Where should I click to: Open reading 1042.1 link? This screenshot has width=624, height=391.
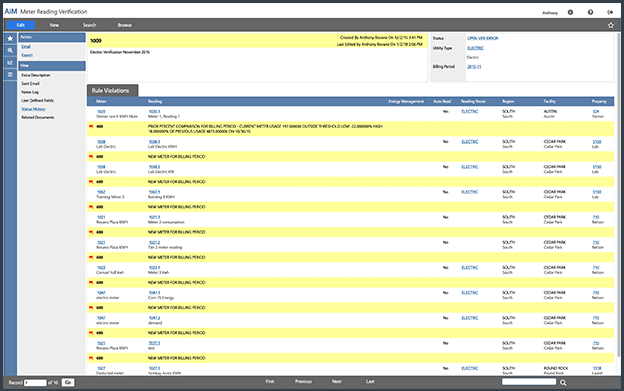[x=154, y=192]
